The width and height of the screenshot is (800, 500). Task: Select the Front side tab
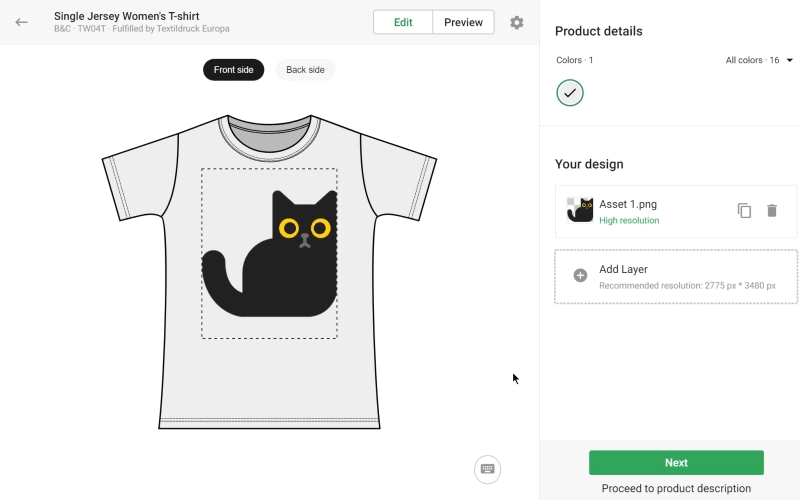point(234,70)
